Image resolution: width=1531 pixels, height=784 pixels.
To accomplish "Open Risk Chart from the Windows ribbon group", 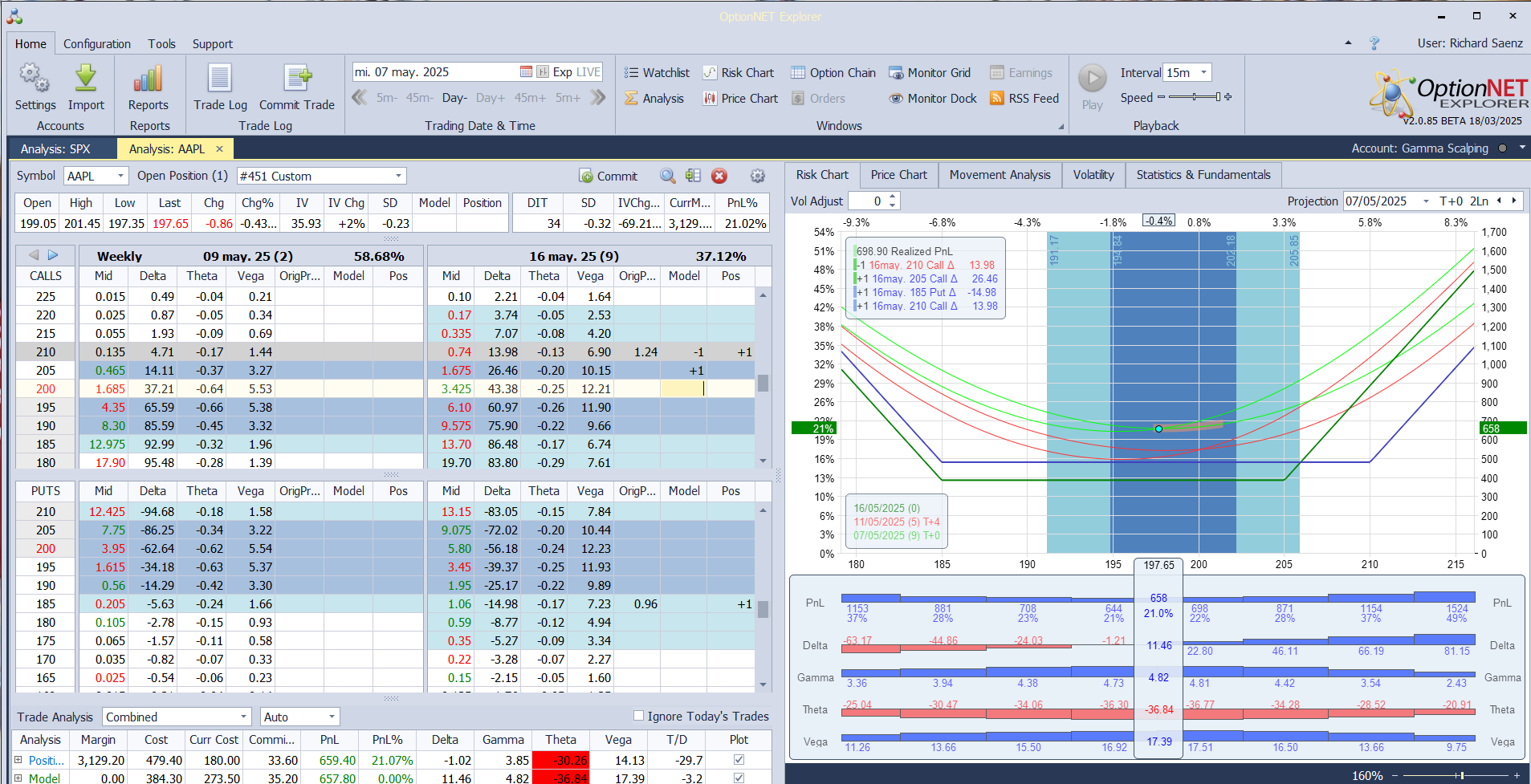I will click(739, 72).
